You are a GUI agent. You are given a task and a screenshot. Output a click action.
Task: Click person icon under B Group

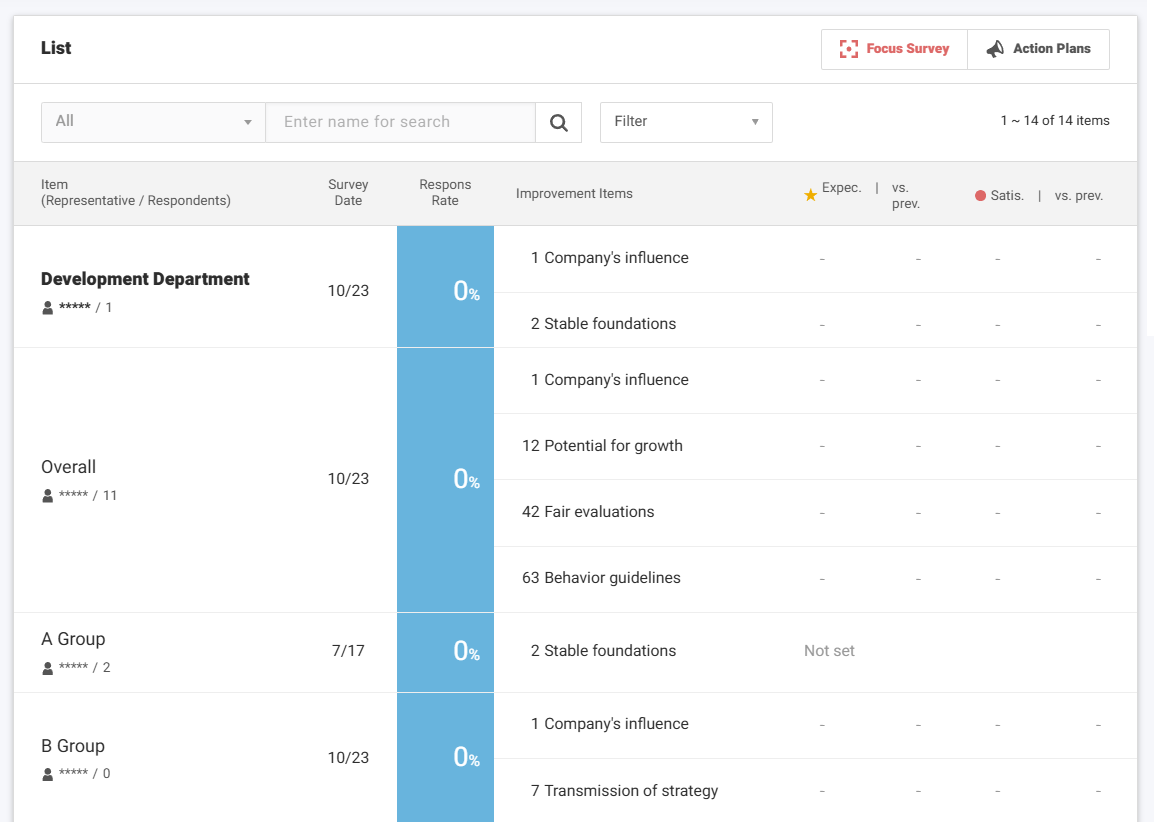click(x=47, y=774)
